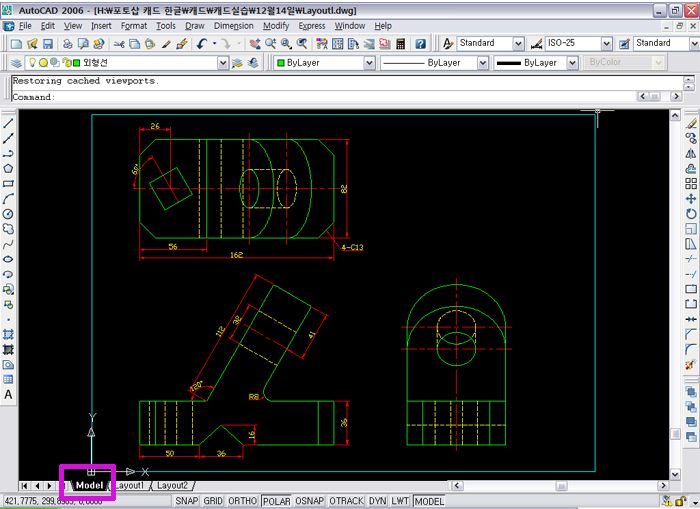Toggle MODEL space button
Image resolution: width=700 pixels, height=509 pixels.
[429, 501]
